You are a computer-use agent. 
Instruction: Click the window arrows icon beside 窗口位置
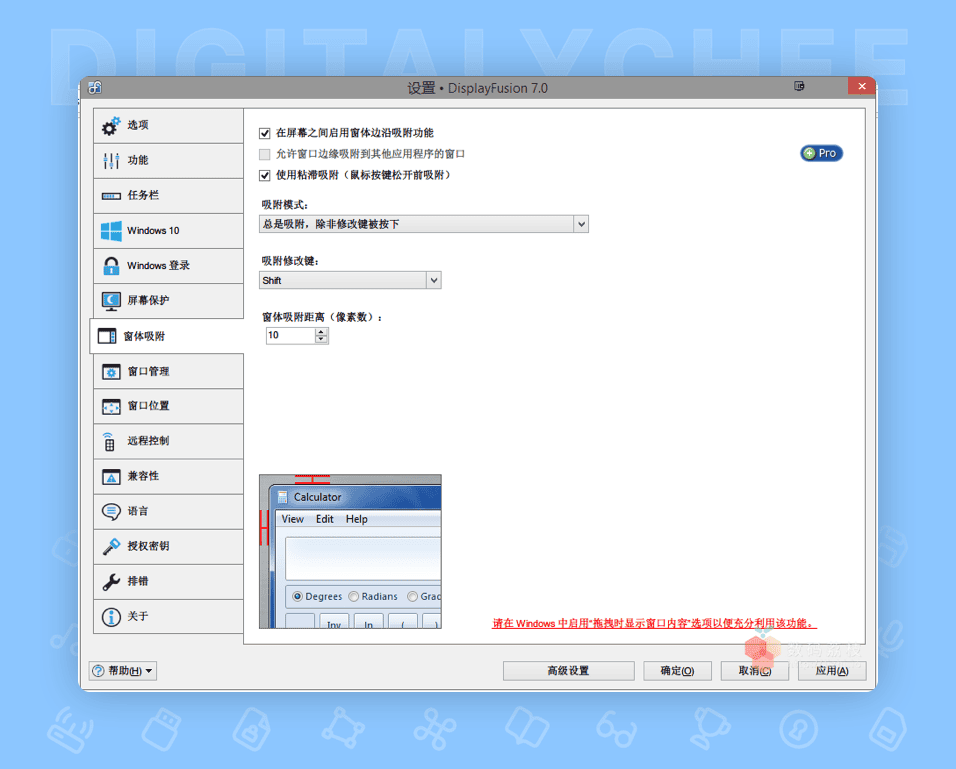(x=111, y=406)
